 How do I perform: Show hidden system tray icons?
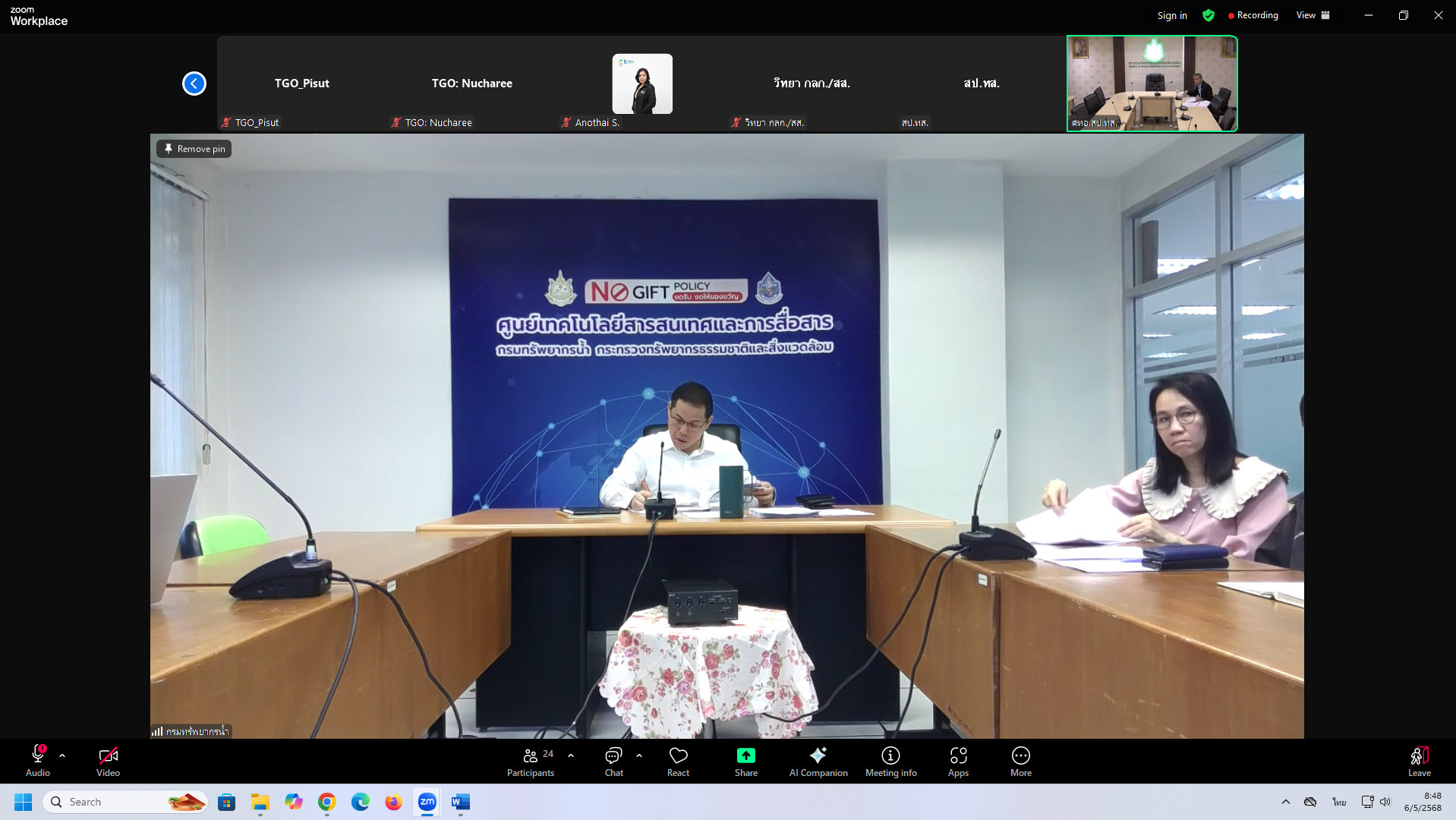pyautogui.click(x=1286, y=802)
